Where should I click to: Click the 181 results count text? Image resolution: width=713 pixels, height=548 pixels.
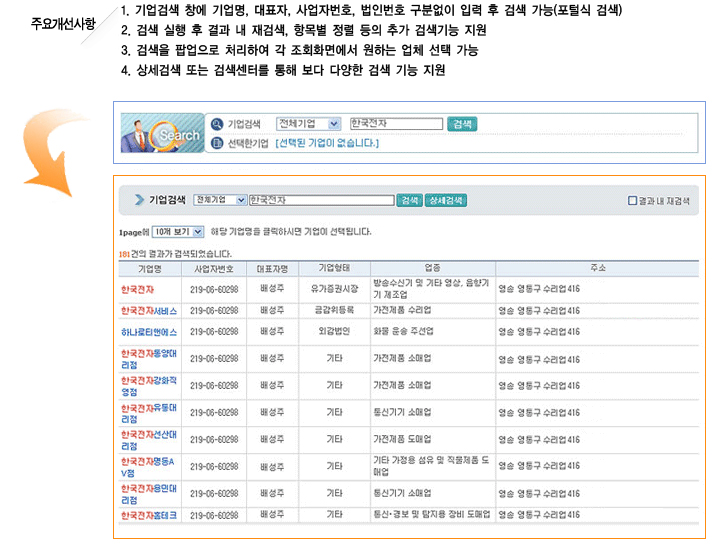124,254
